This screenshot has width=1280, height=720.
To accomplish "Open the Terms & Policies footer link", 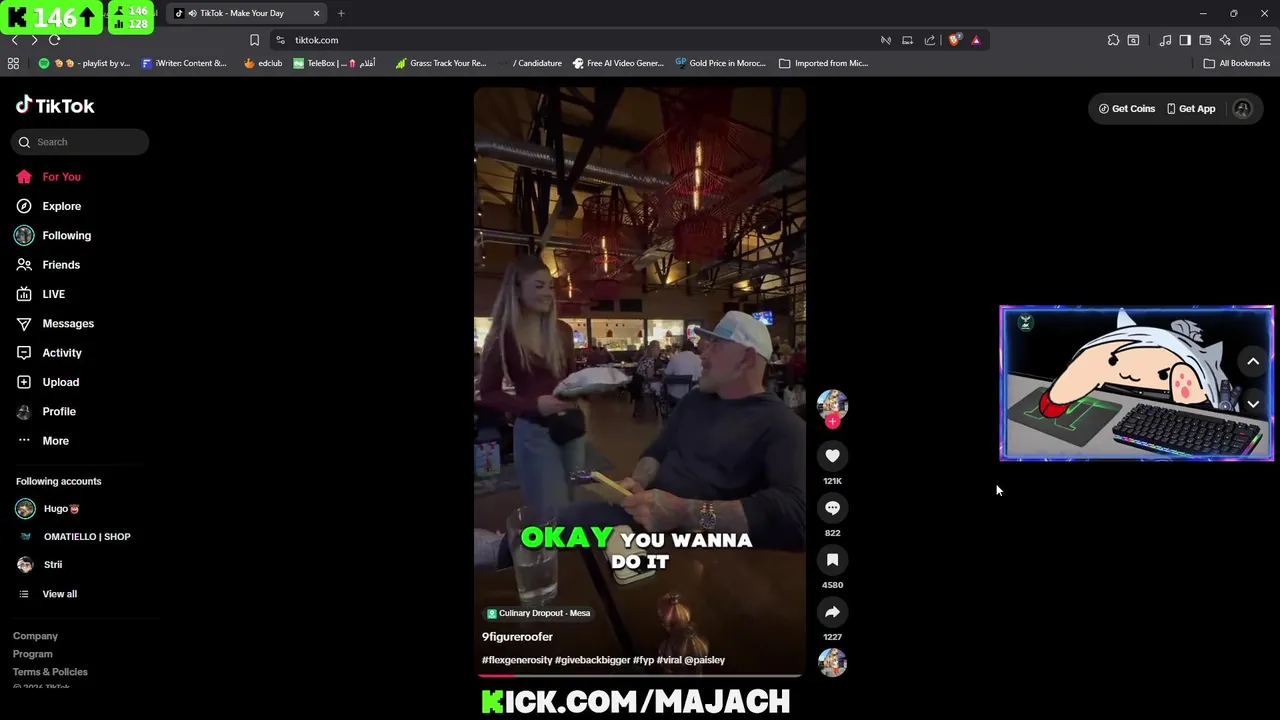I will (50, 672).
